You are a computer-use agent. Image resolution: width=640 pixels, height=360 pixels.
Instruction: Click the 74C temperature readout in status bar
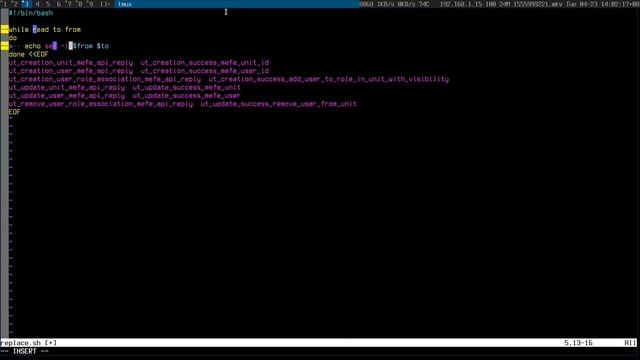[424, 4]
